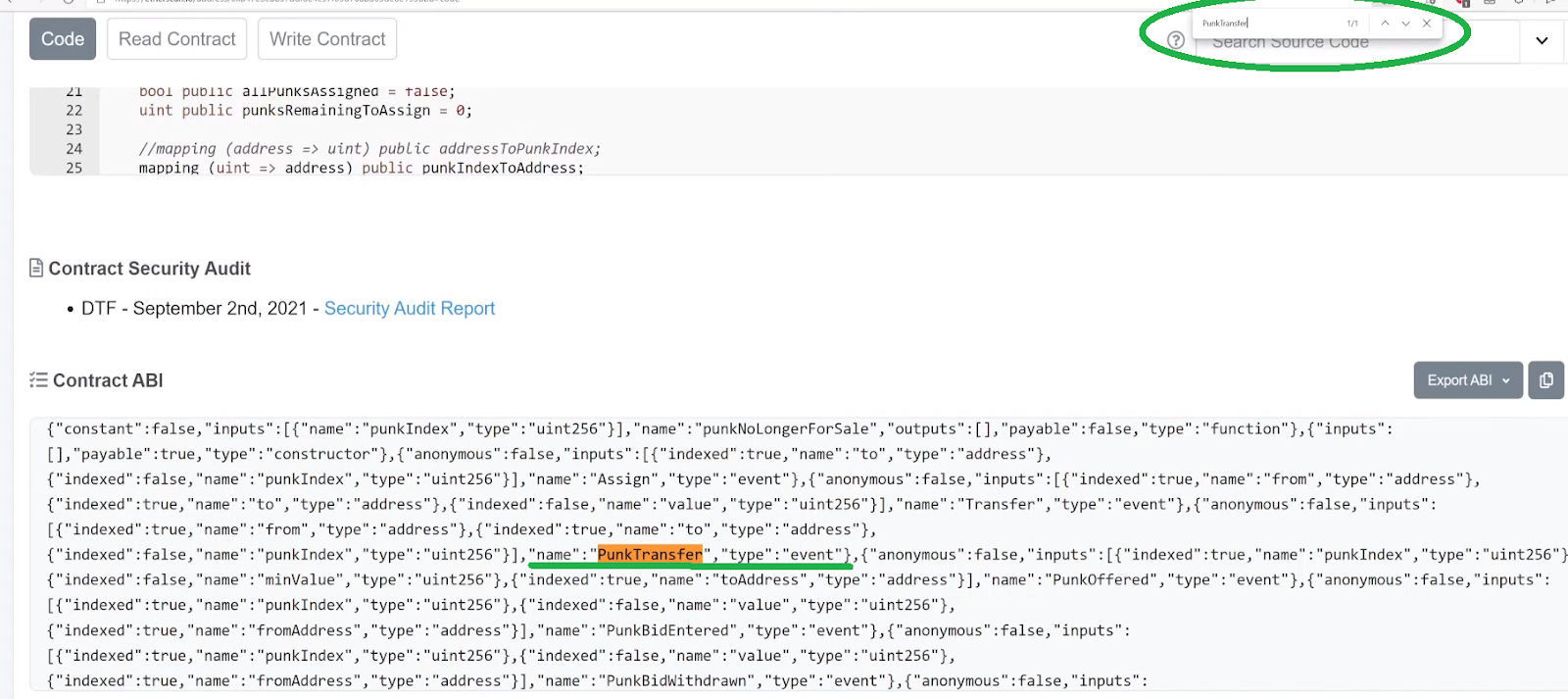Click "punkNoLongerForSale" in the ABI text
This screenshot has width=1568, height=699.
[786, 428]
